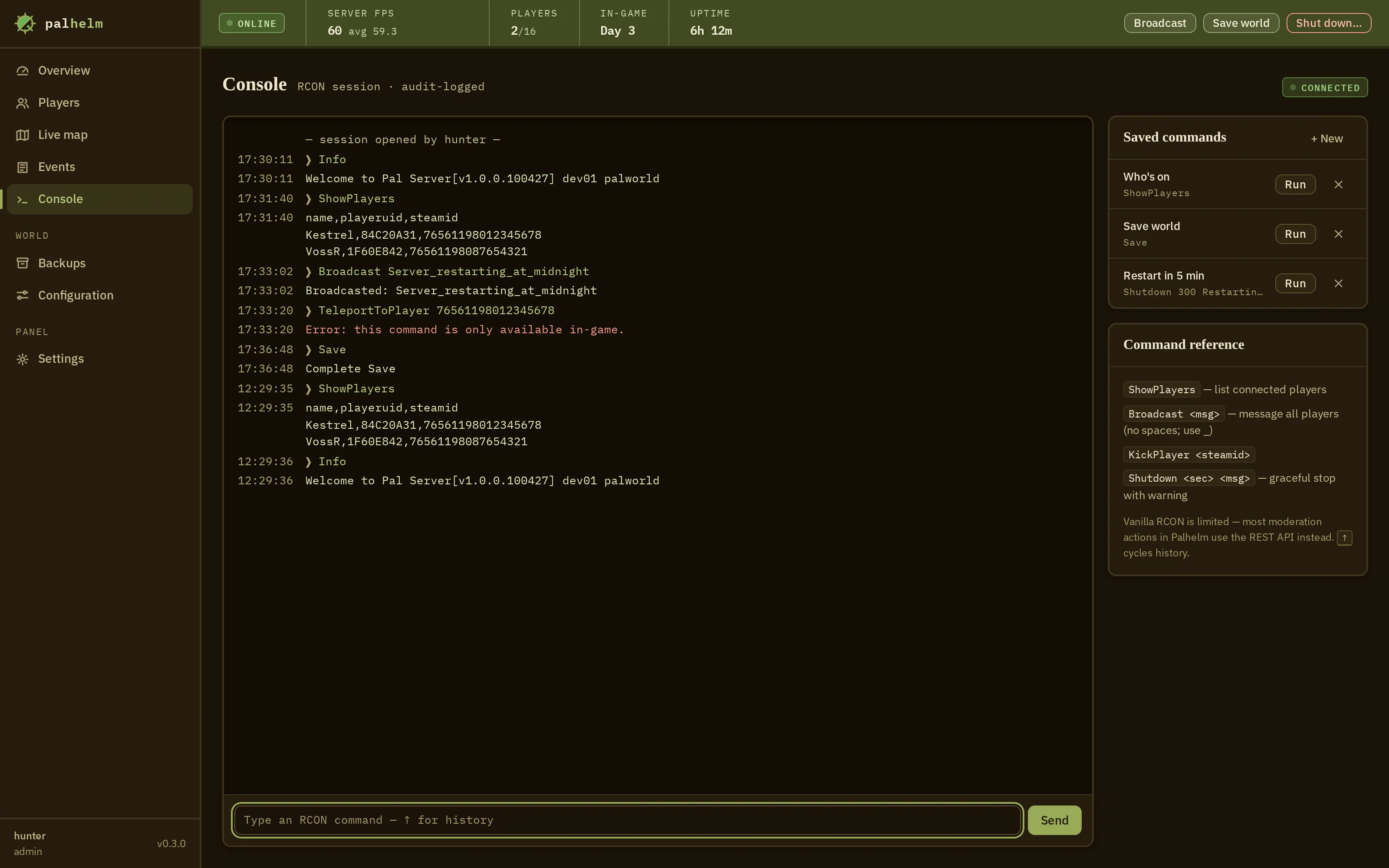Image resolution: width=1389 pixels, height=868 pixels.
Task: Open Configuration in the sidebar
Action: [100, 295]
